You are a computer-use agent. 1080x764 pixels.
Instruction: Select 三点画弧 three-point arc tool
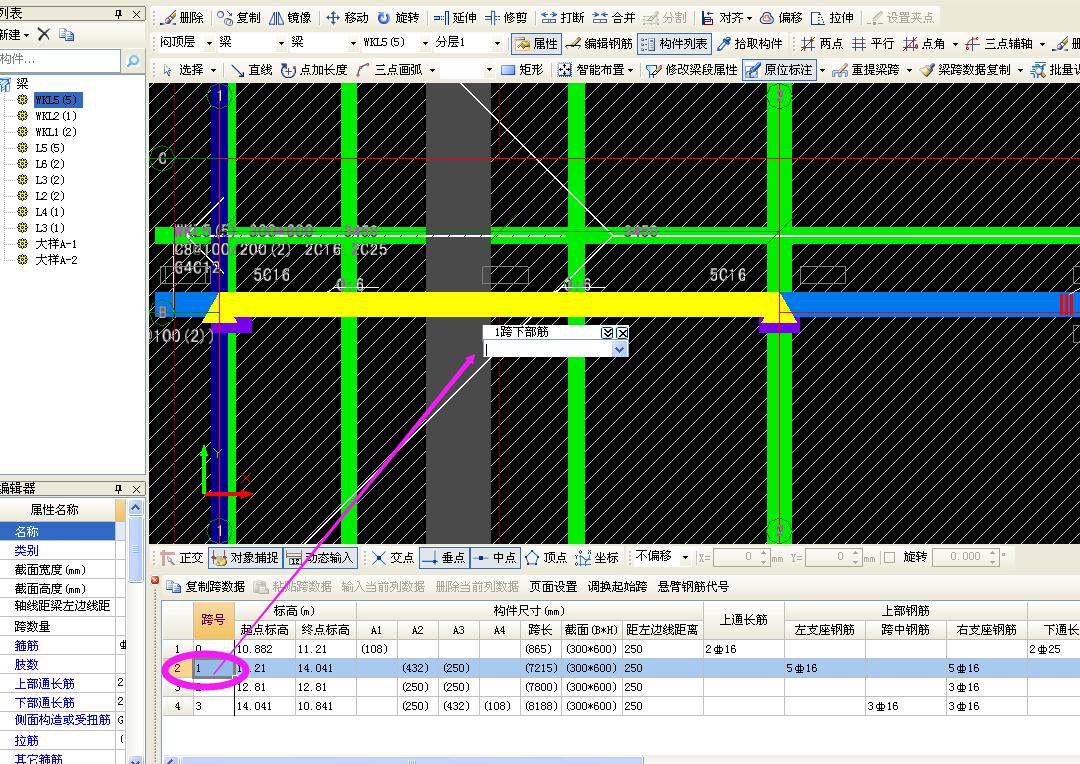point(390,70)
